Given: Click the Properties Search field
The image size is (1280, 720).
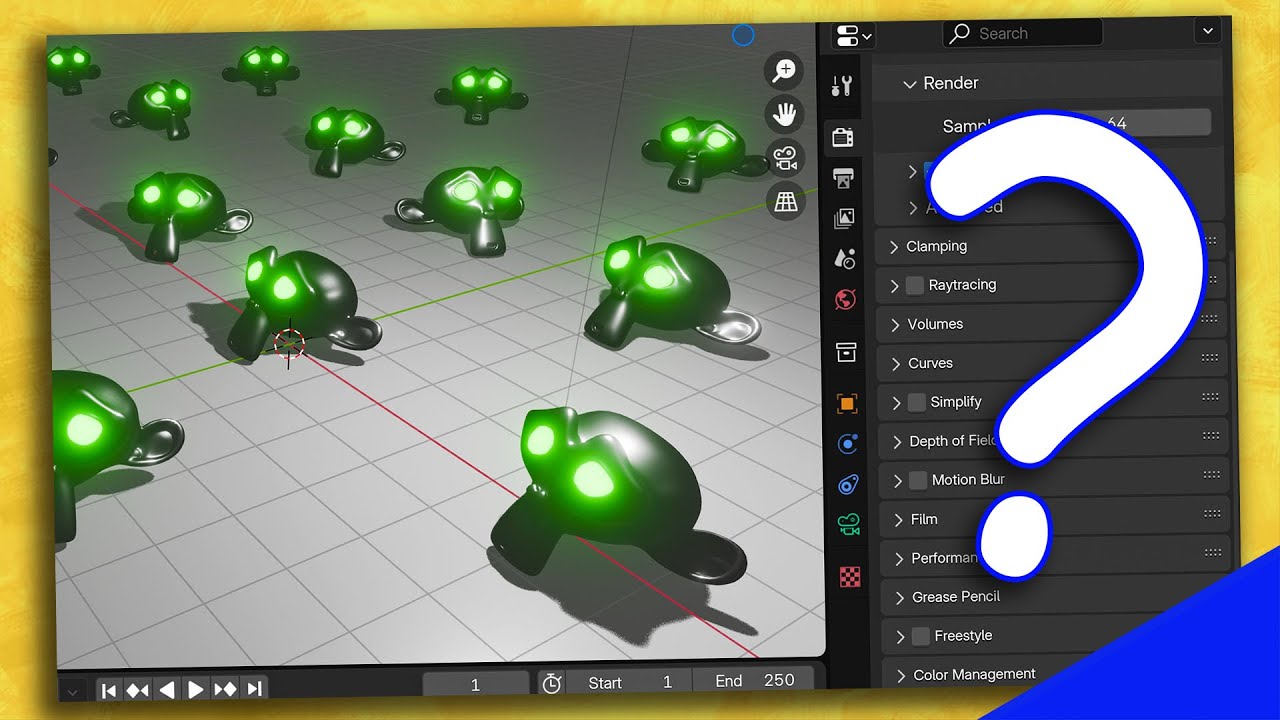Looking at the screenshot, I should [1022, 33].
